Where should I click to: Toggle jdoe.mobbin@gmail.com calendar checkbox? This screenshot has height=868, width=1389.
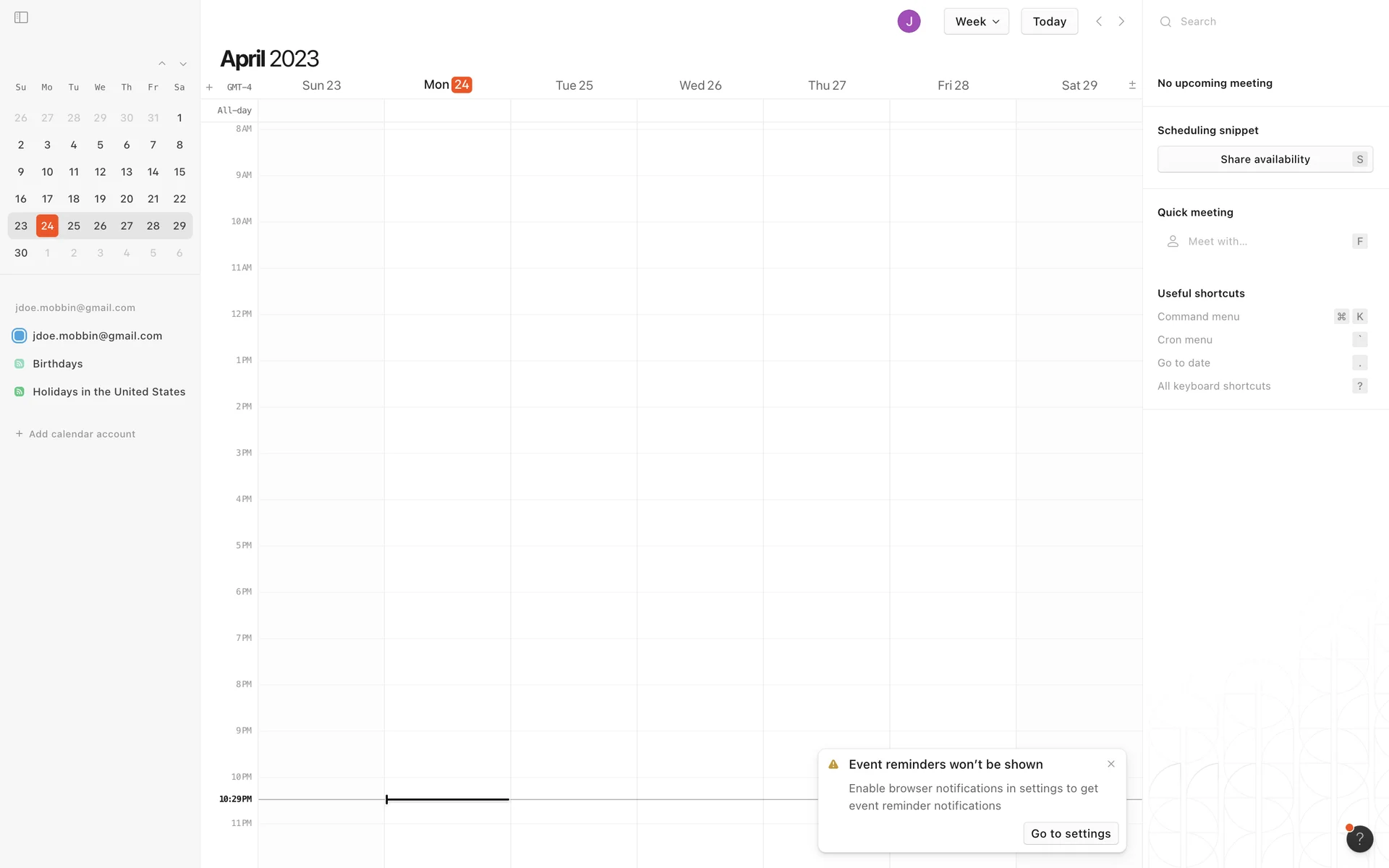[20, 336]
